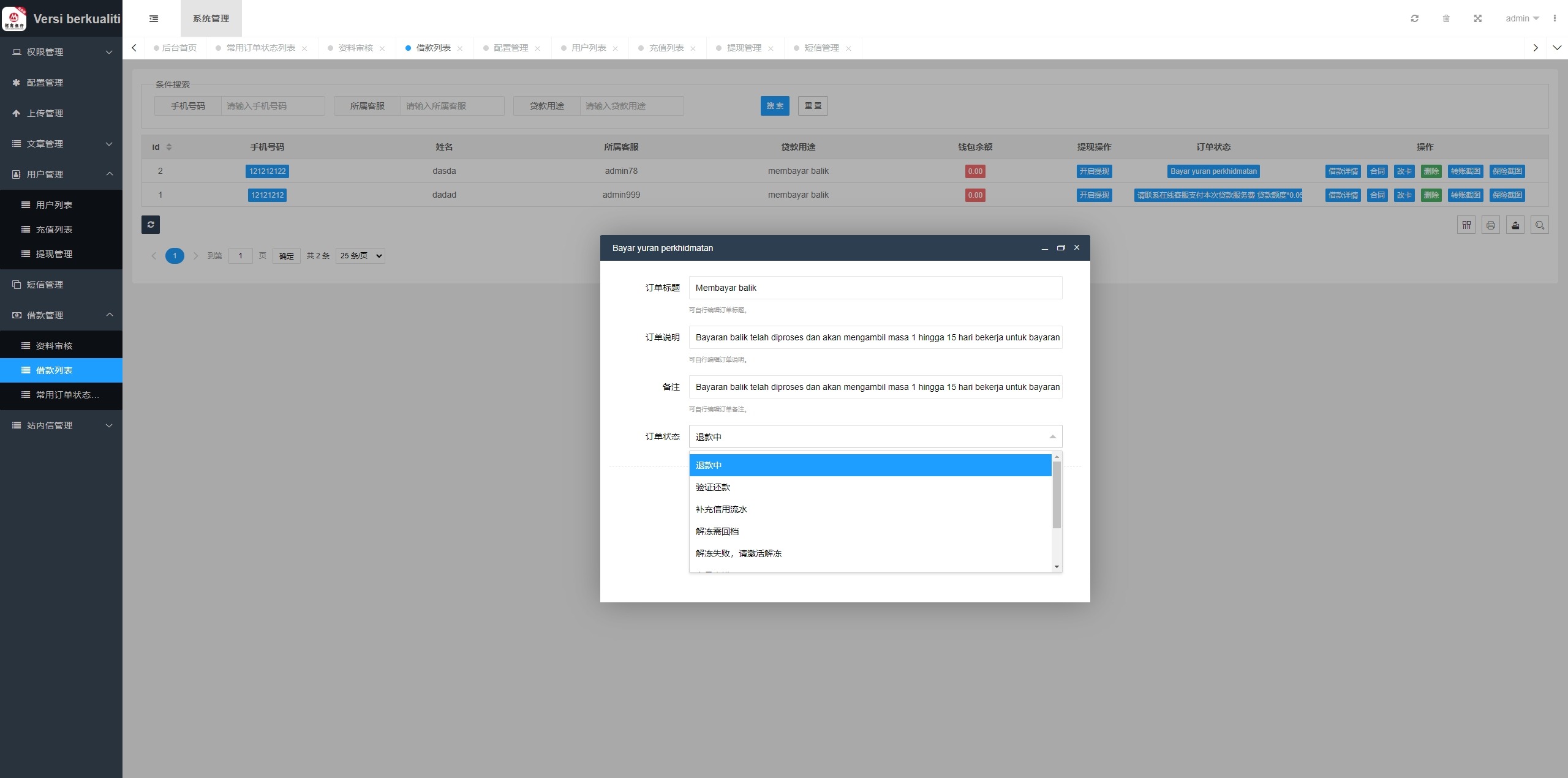
Task: Click the export table icon
Action: [x=1515, y=225]
